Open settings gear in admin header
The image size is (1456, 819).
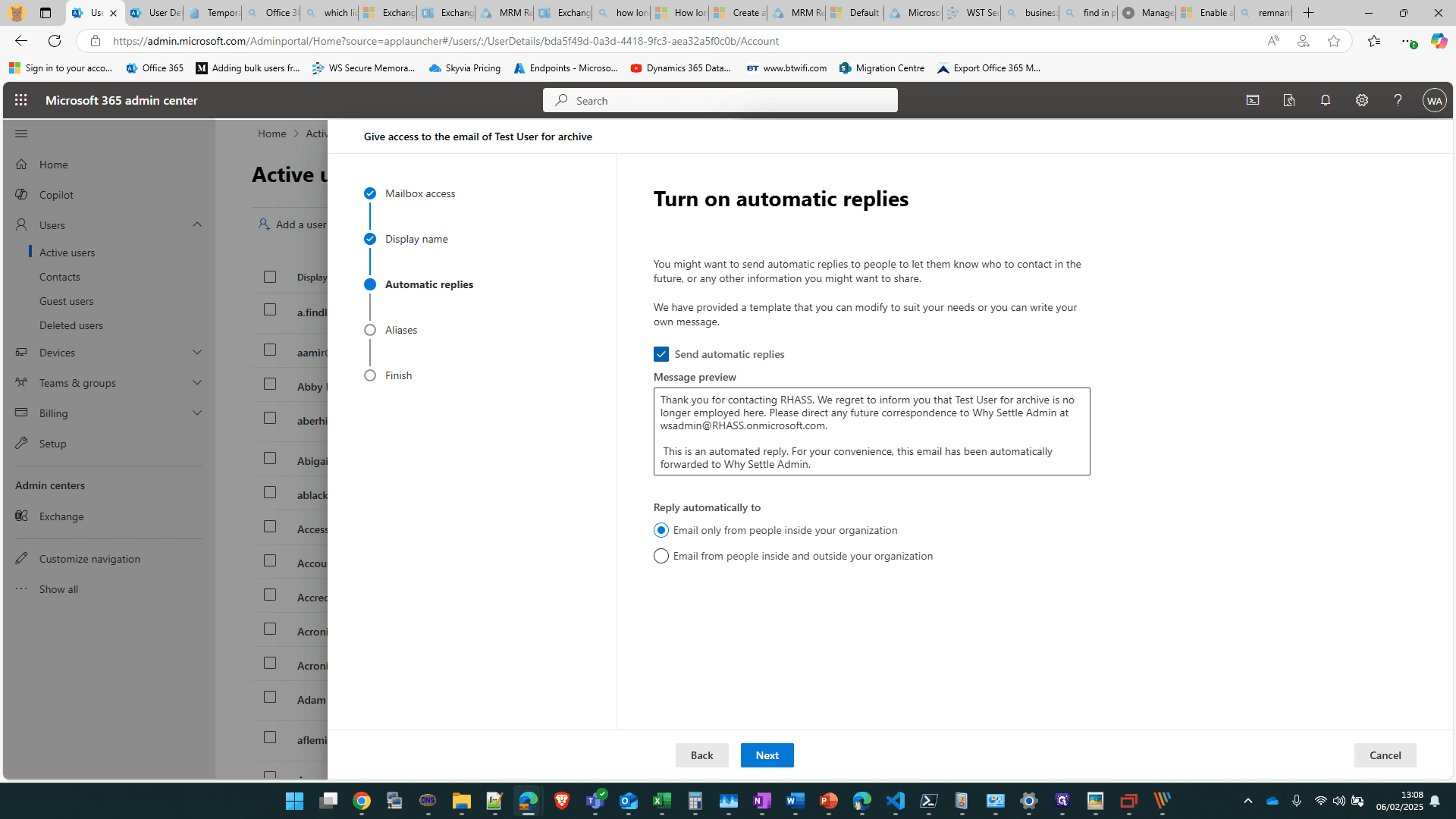click(1362, 100)
